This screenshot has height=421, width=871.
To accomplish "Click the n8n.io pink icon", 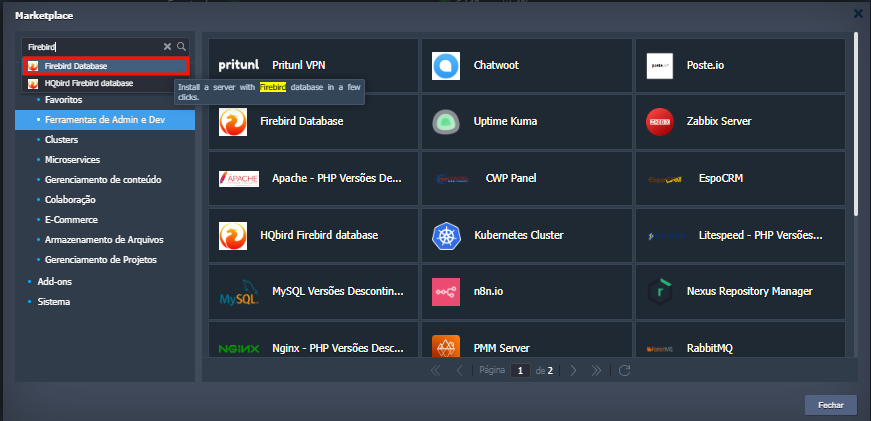I will click(446, 292).
